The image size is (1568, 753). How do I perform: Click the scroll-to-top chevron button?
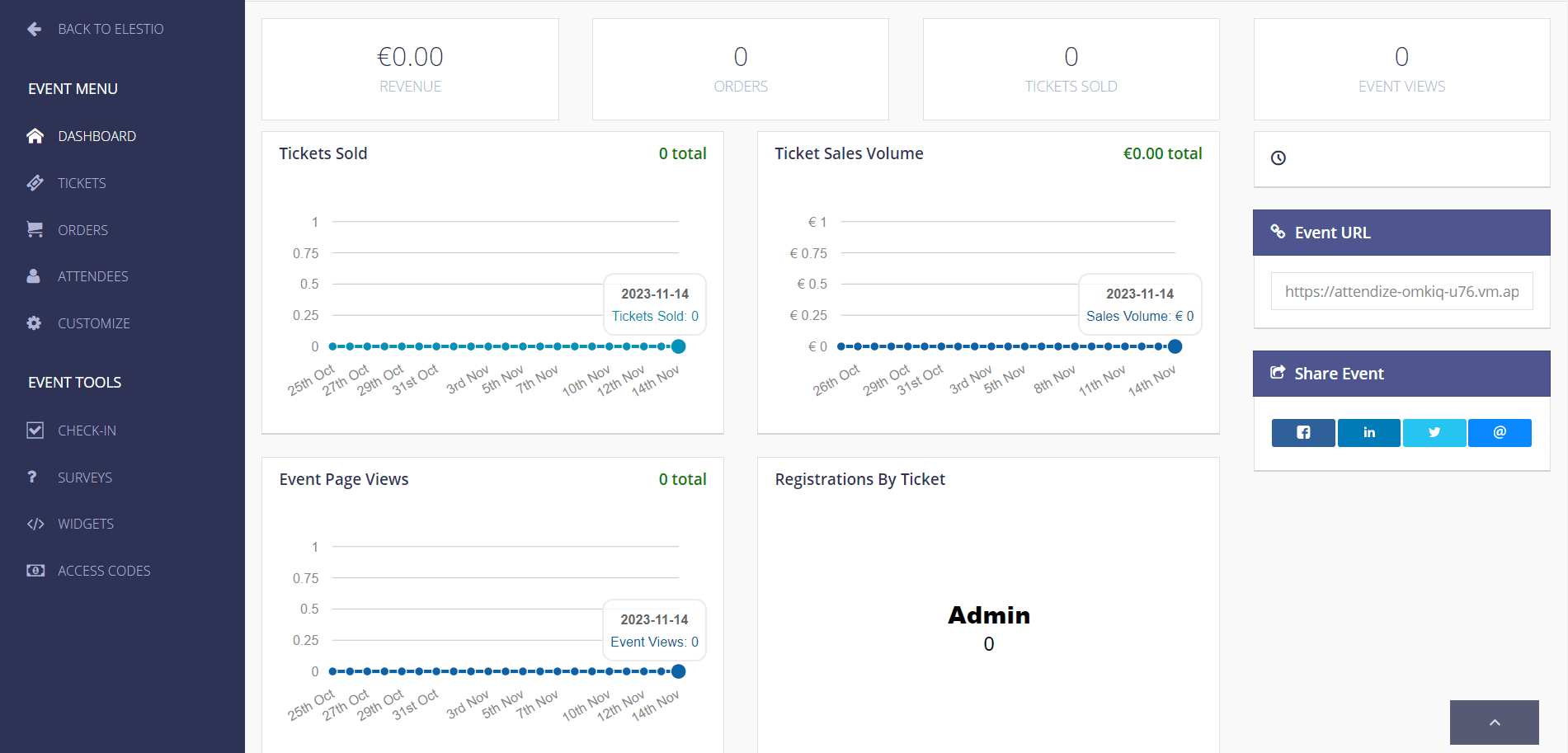tap(1494, 722)
